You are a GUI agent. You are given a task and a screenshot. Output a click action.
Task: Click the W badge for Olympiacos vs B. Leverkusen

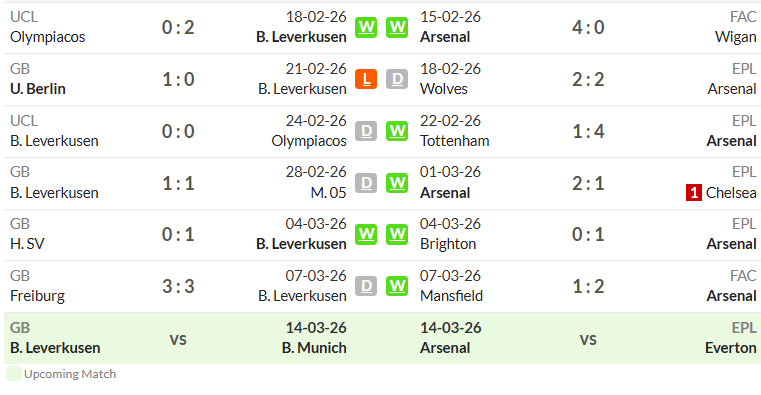click(366, 27)
